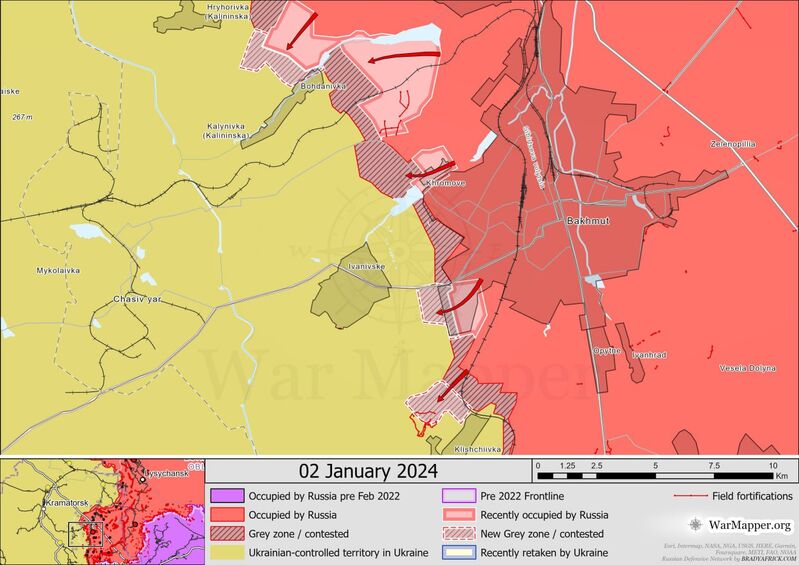Click the New Grey zone / contested legend symbol
This screenshot has width=799, height=565.
pos(457,534)
